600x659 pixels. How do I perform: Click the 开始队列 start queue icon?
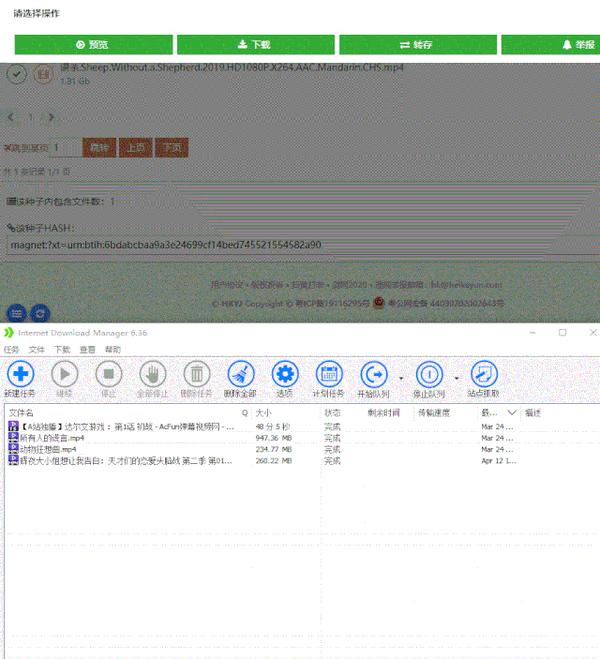[x=374, y=374]
